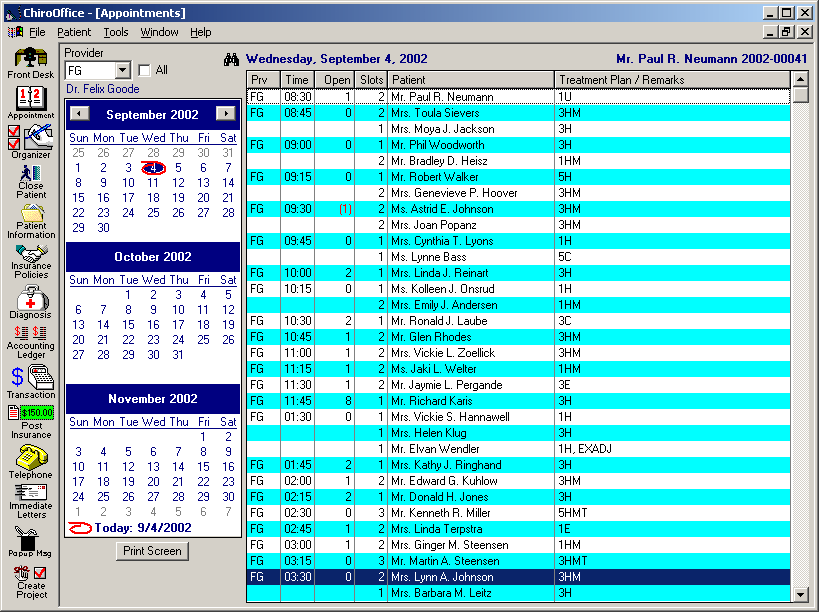Open the Telephone icon

click(x=31, y=462)
